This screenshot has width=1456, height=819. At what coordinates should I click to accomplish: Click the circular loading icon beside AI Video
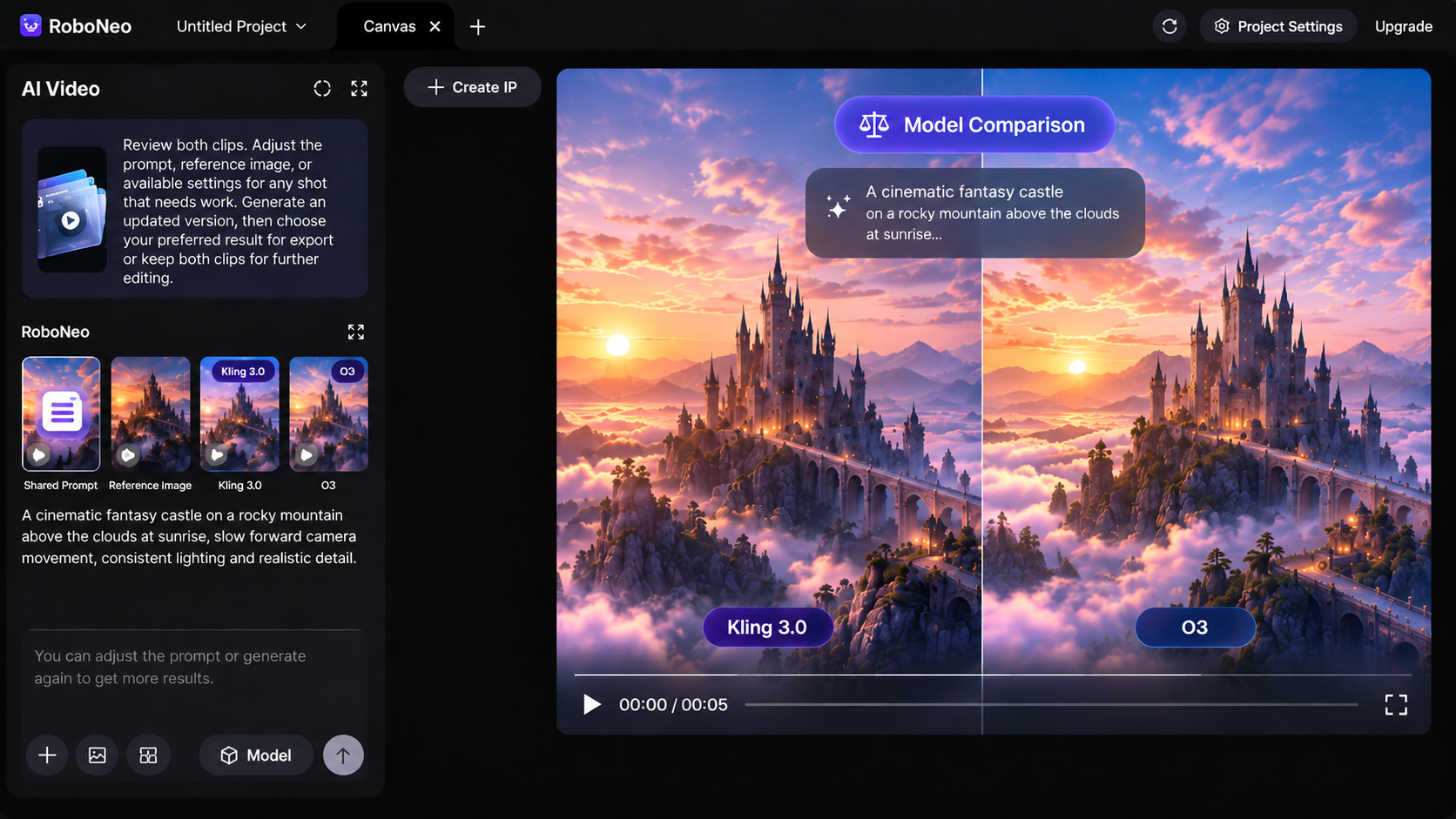click(322, 88)
